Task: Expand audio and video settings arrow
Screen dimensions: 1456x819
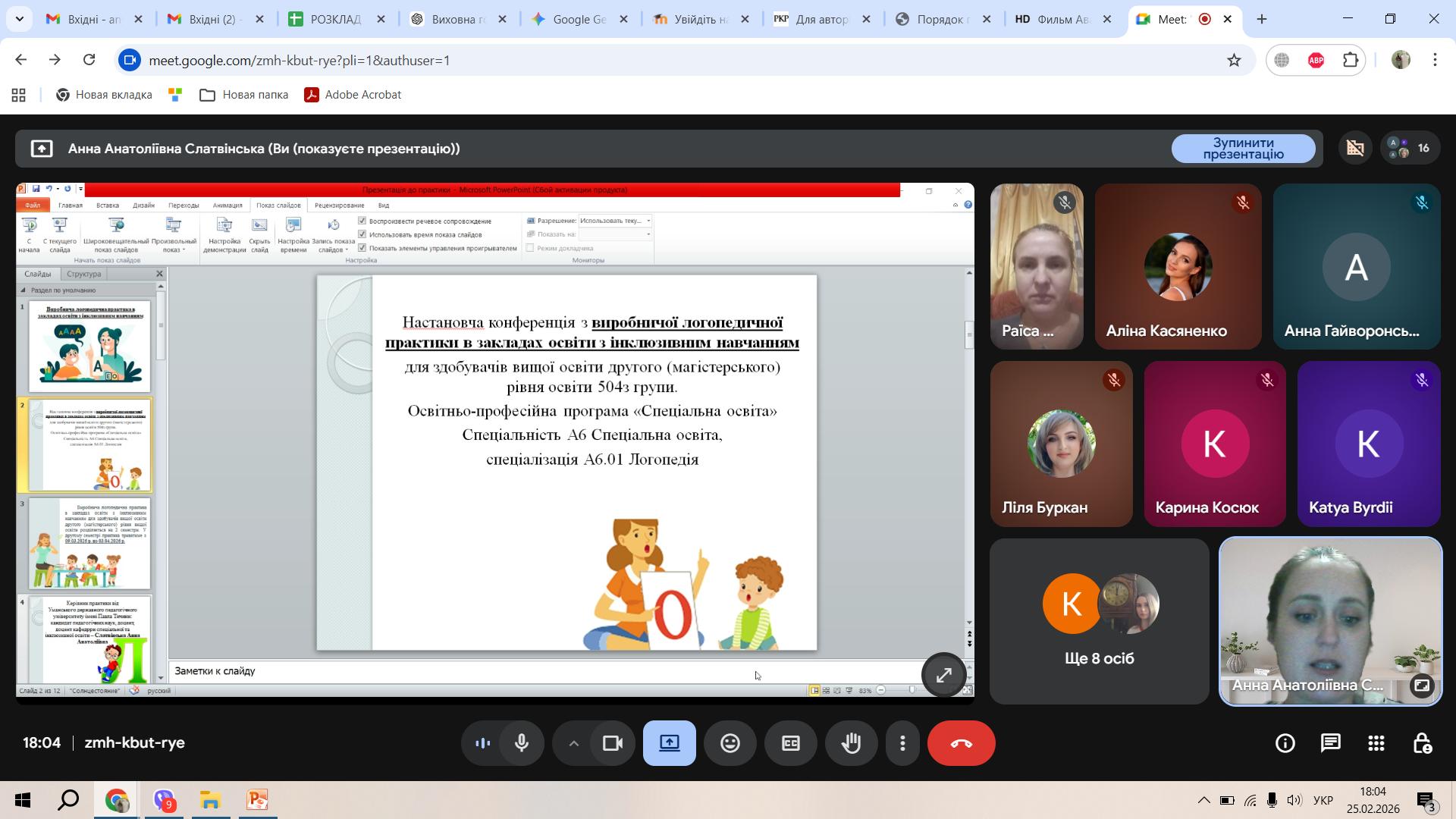Action: point(573,743)
